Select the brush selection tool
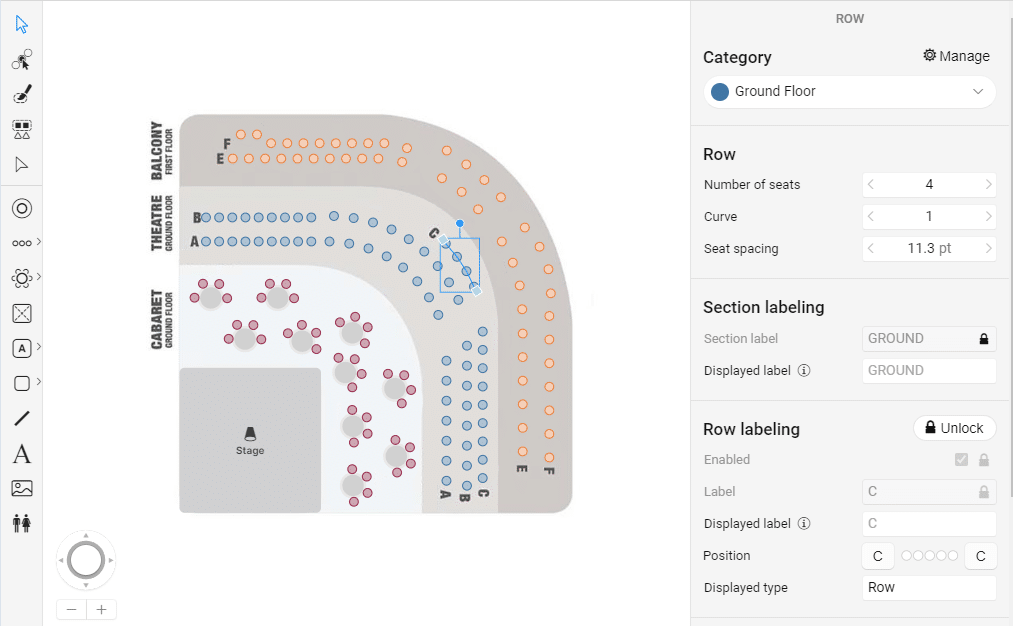This screenshot has width=1013, height=626. [21, 94]
